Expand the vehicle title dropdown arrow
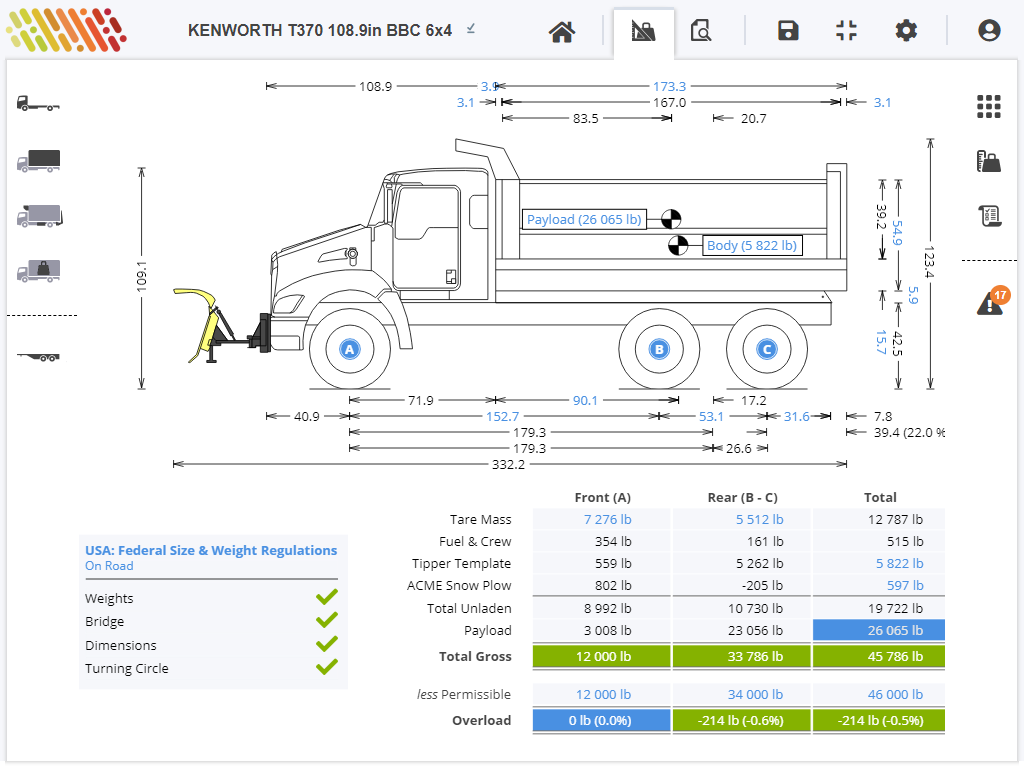This screenshot has width=1024, height=768. click(x=471, y=29)
